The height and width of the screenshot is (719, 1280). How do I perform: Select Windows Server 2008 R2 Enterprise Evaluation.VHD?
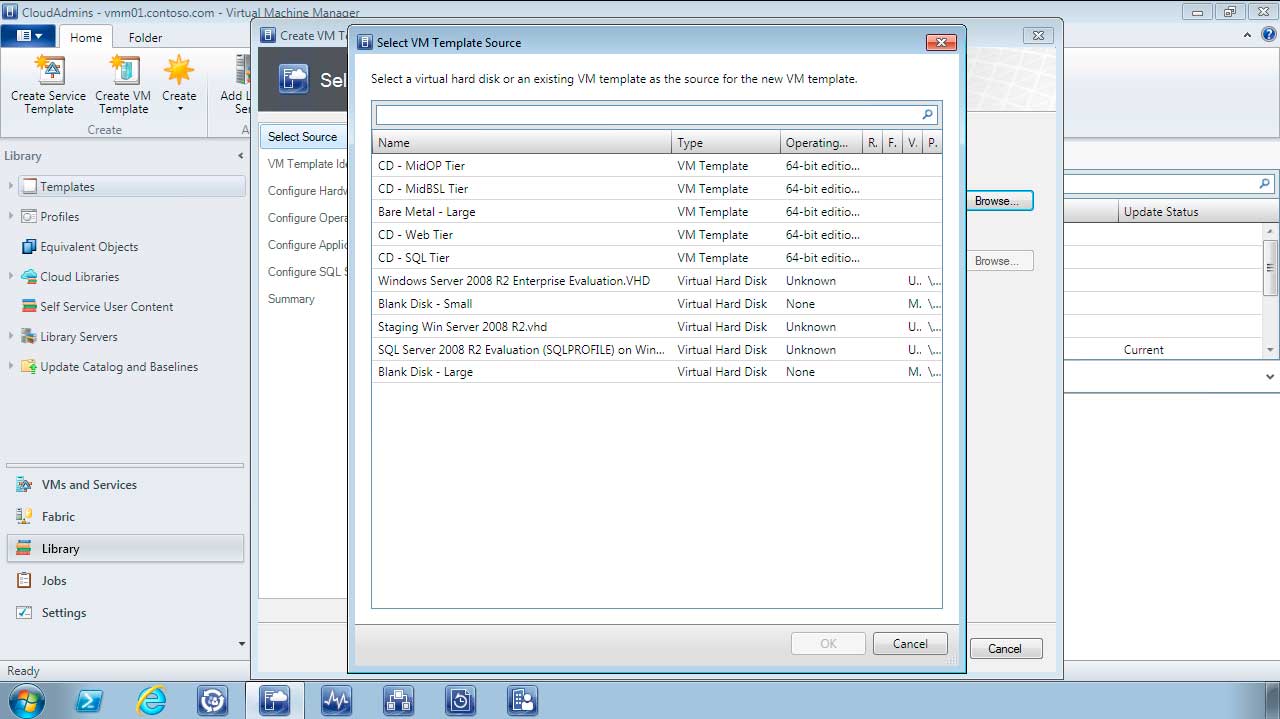point(657,281)
